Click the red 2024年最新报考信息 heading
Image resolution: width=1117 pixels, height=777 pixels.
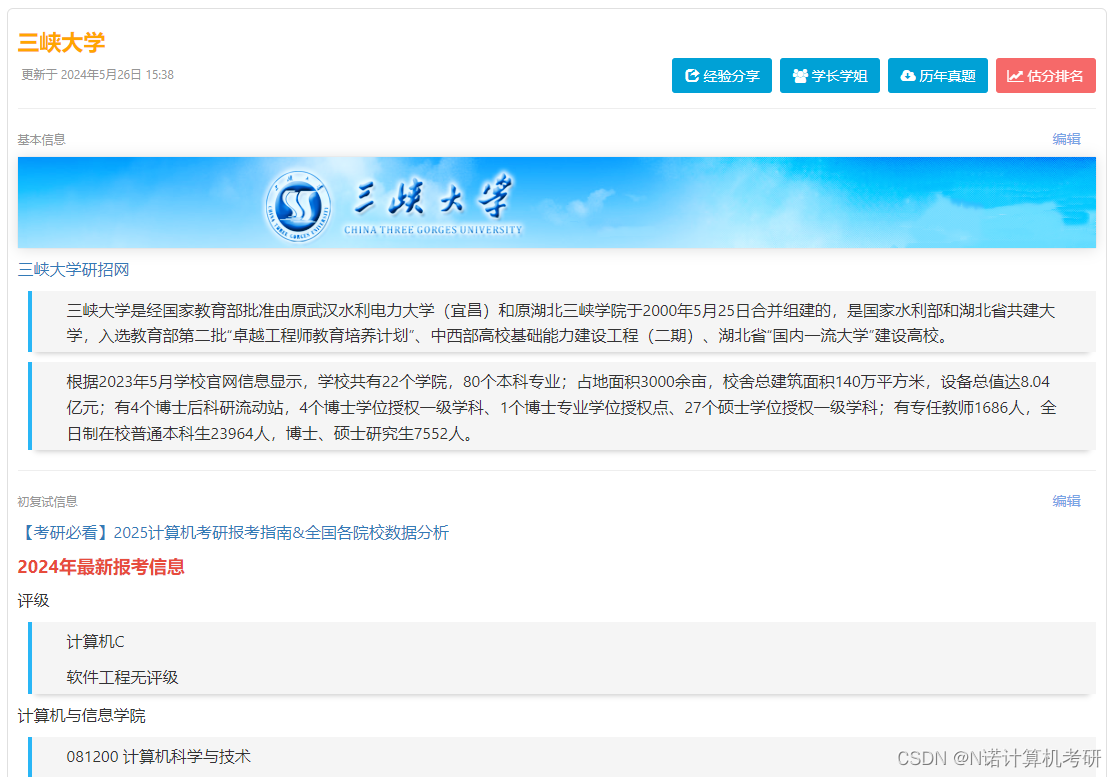point(101,567)
